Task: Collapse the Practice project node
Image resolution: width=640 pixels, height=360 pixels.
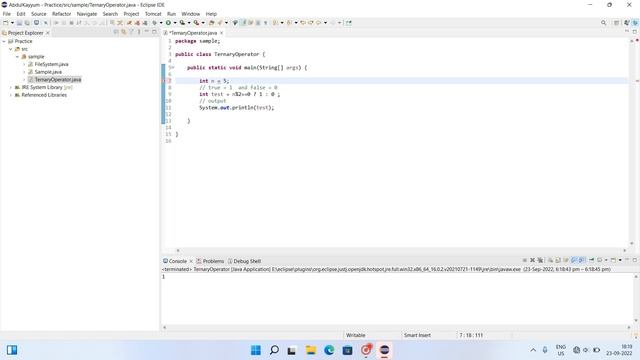Action: (x=4, y=41)
